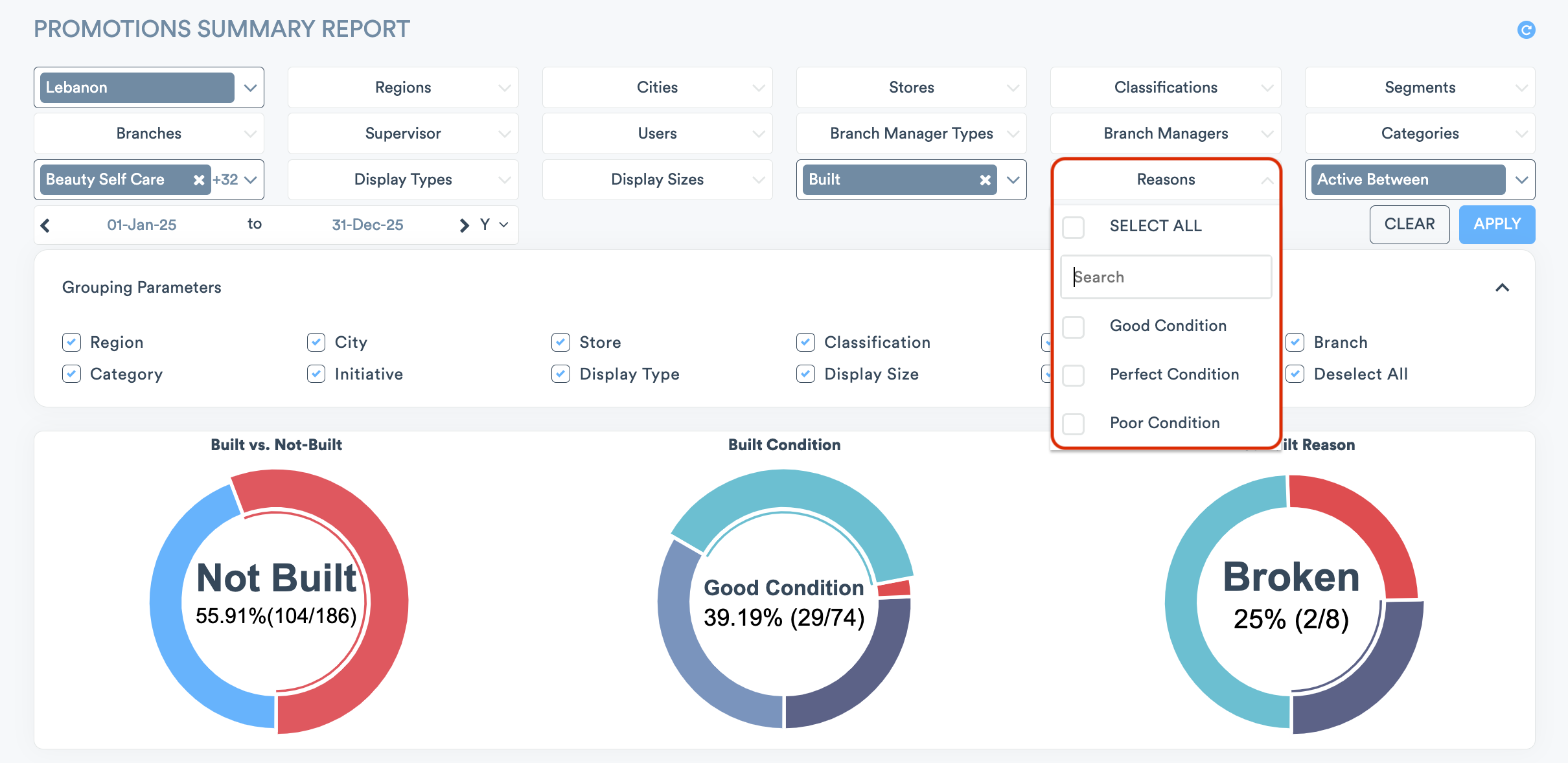This screenshot has height=763, width=1568.
Task: Open the Y period selector dropdown
Action: 494,225
